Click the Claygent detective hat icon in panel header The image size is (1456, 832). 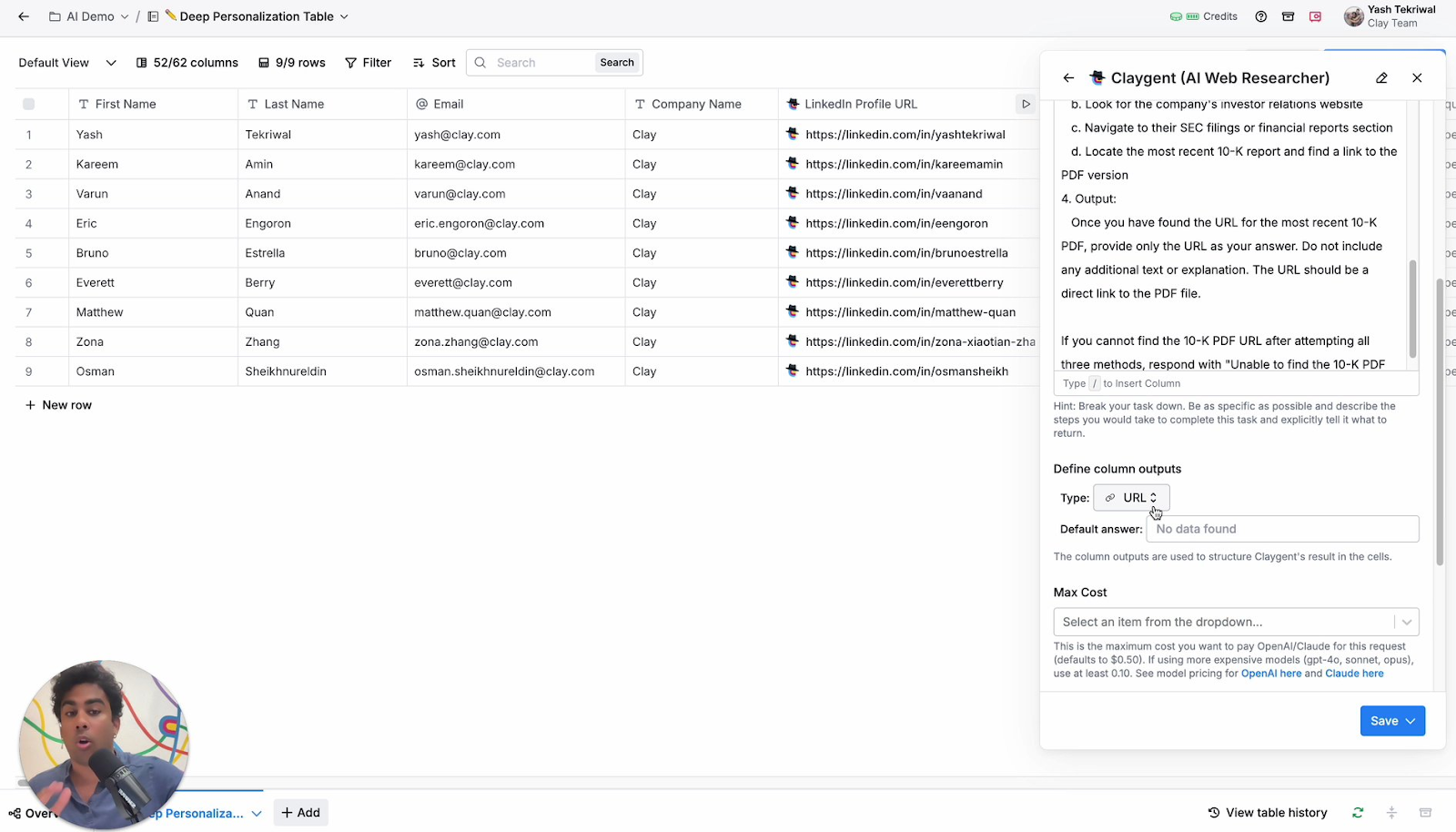coord(1097,77)
